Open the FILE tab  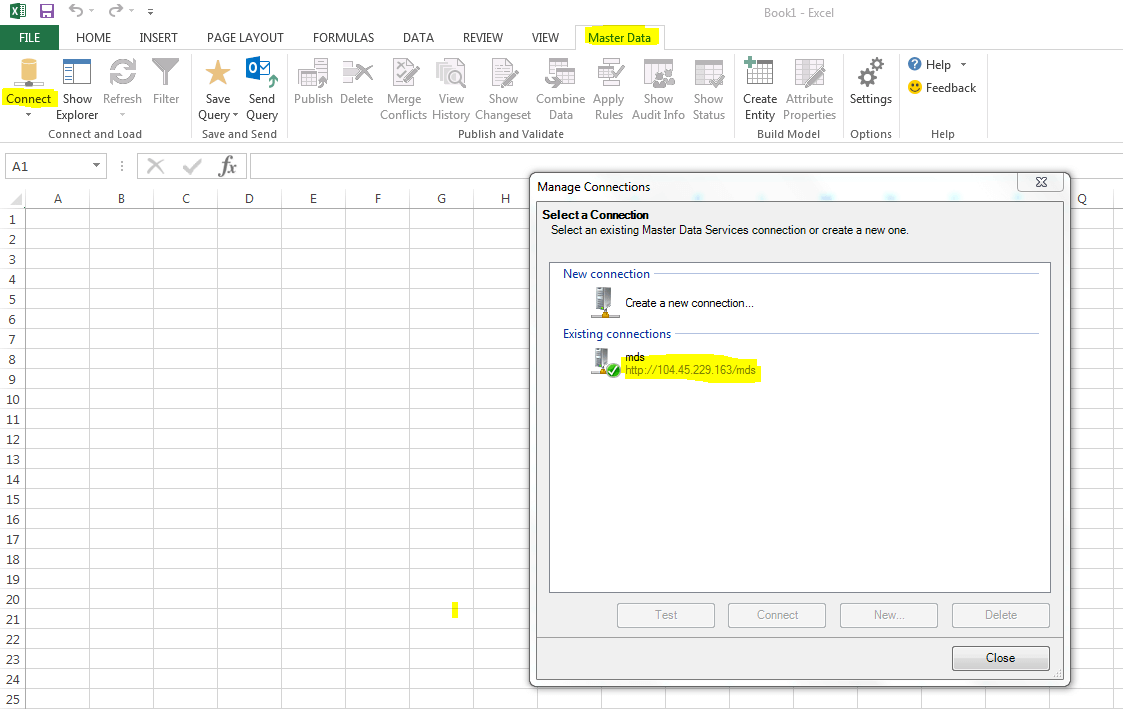coord(29,37)
